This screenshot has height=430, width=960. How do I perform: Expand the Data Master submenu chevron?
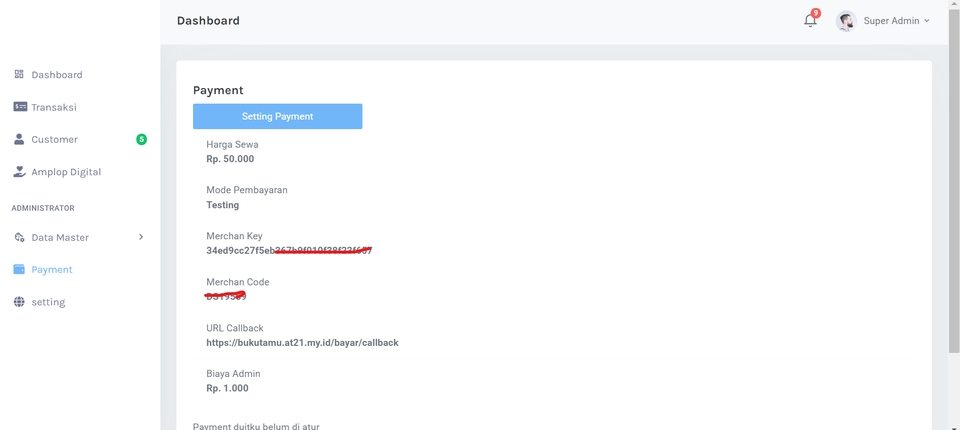[141, 237]
